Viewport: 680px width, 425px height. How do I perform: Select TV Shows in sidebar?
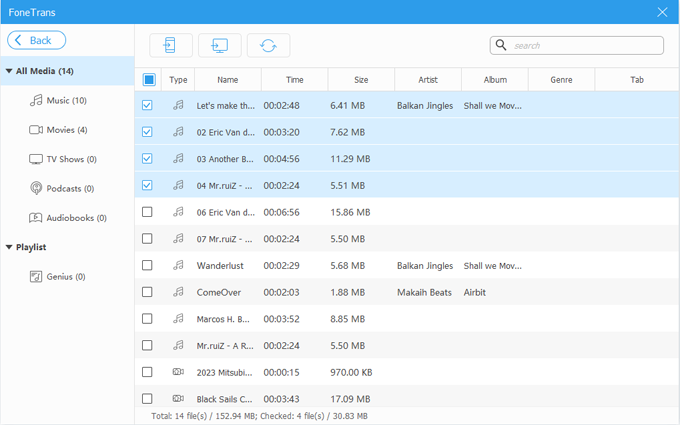point(66,159)
